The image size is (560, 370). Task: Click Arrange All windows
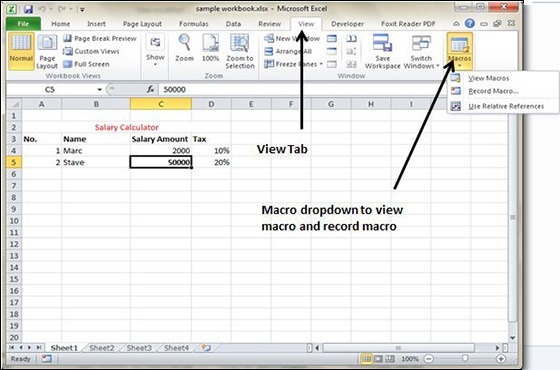[x=288, y=51]
